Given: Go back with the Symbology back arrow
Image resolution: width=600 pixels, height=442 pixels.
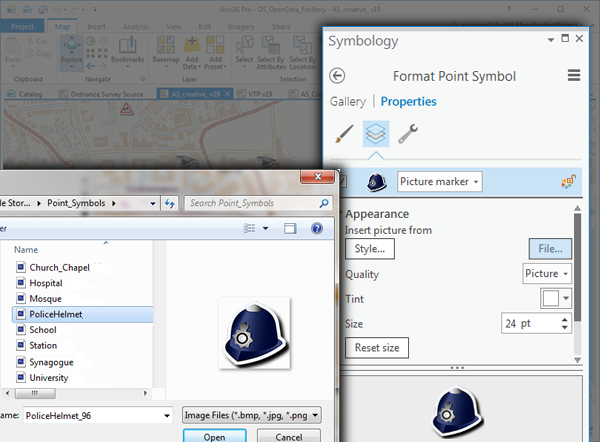Looking at the screenshot, I should click(x=337, y=76).
